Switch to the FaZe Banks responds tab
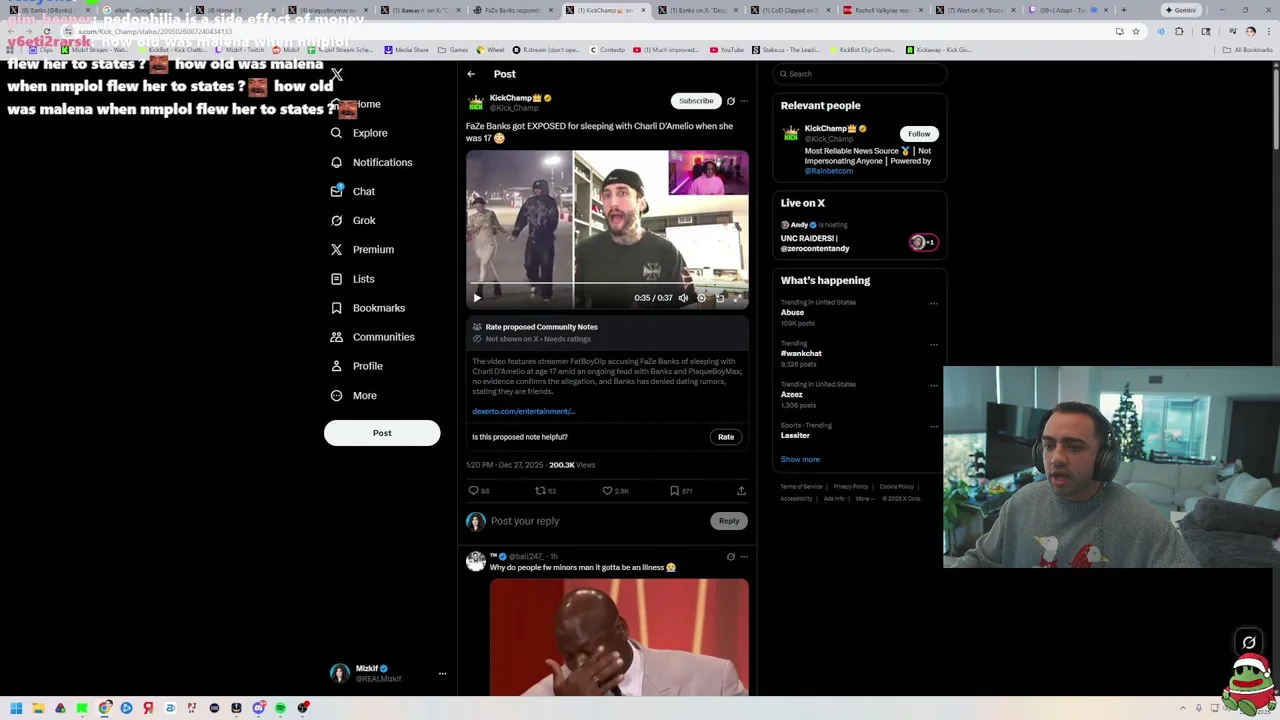 512,10
